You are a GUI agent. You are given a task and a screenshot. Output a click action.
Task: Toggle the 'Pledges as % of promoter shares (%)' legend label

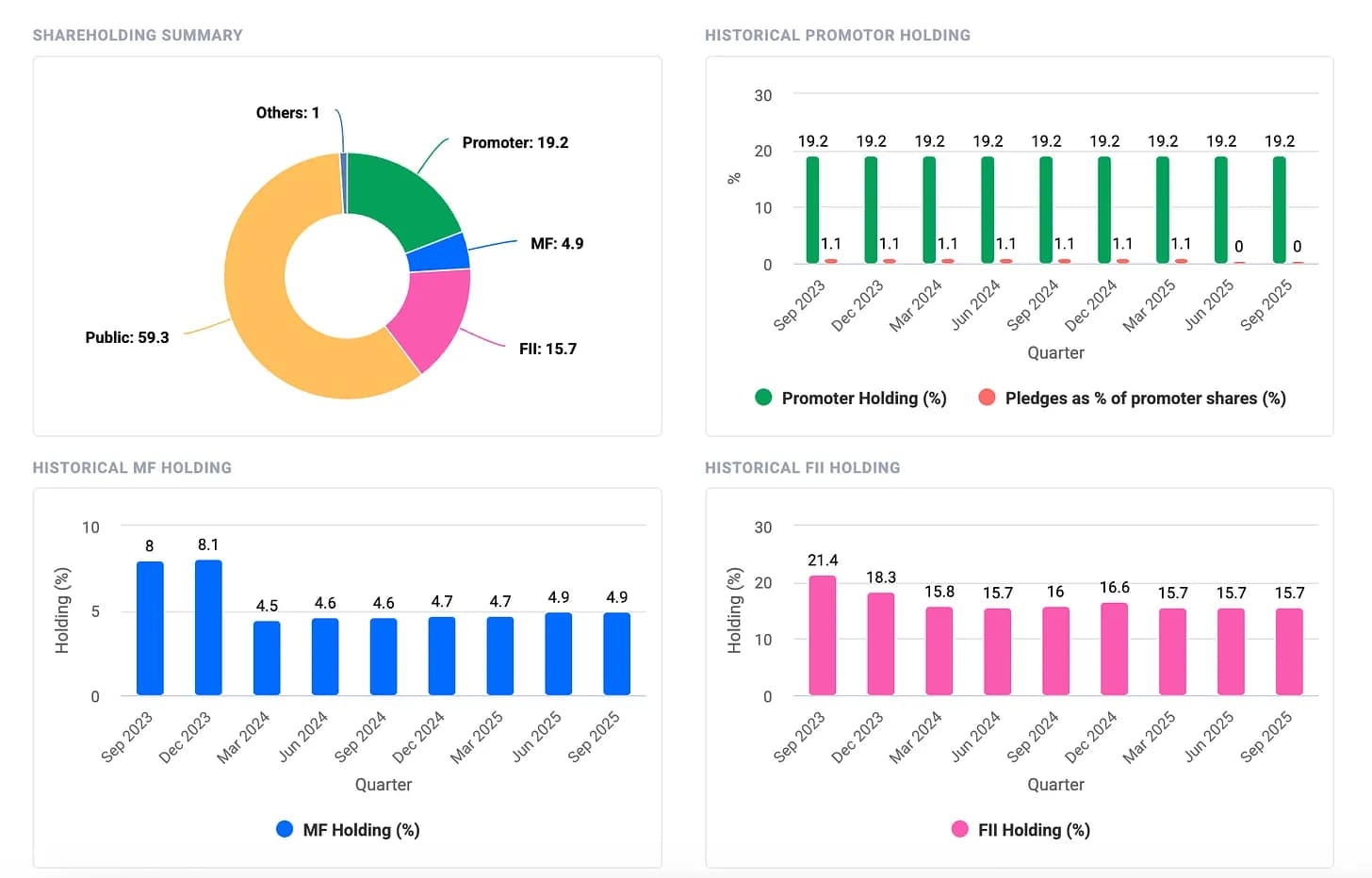pyautogui.click(x=1146, y=398)
